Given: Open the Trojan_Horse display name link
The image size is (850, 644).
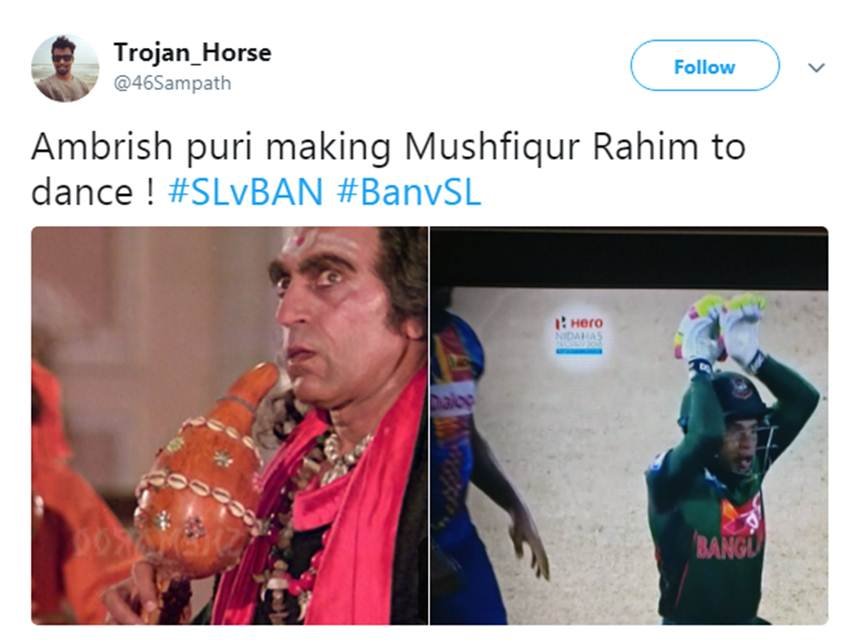Looking at the screenshot, I should point(192,53).
